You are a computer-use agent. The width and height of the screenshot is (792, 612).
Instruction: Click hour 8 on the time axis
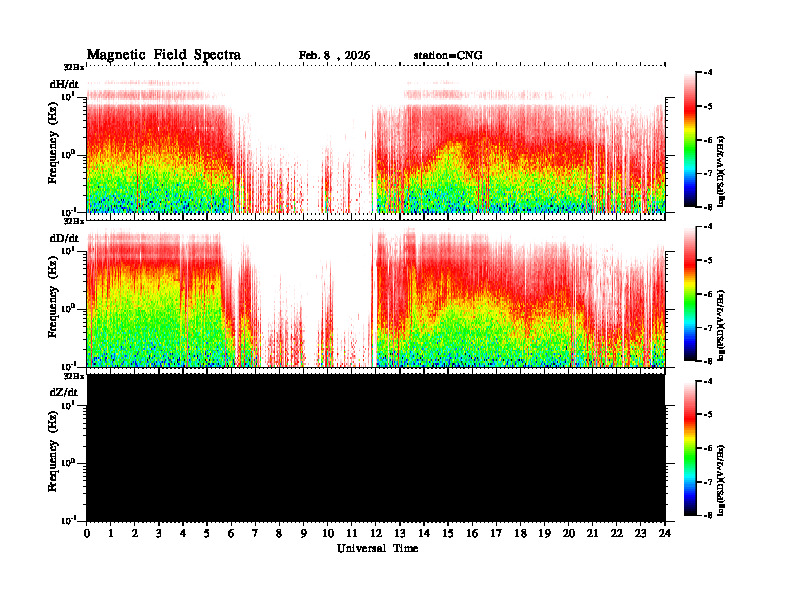coord(279,534)
